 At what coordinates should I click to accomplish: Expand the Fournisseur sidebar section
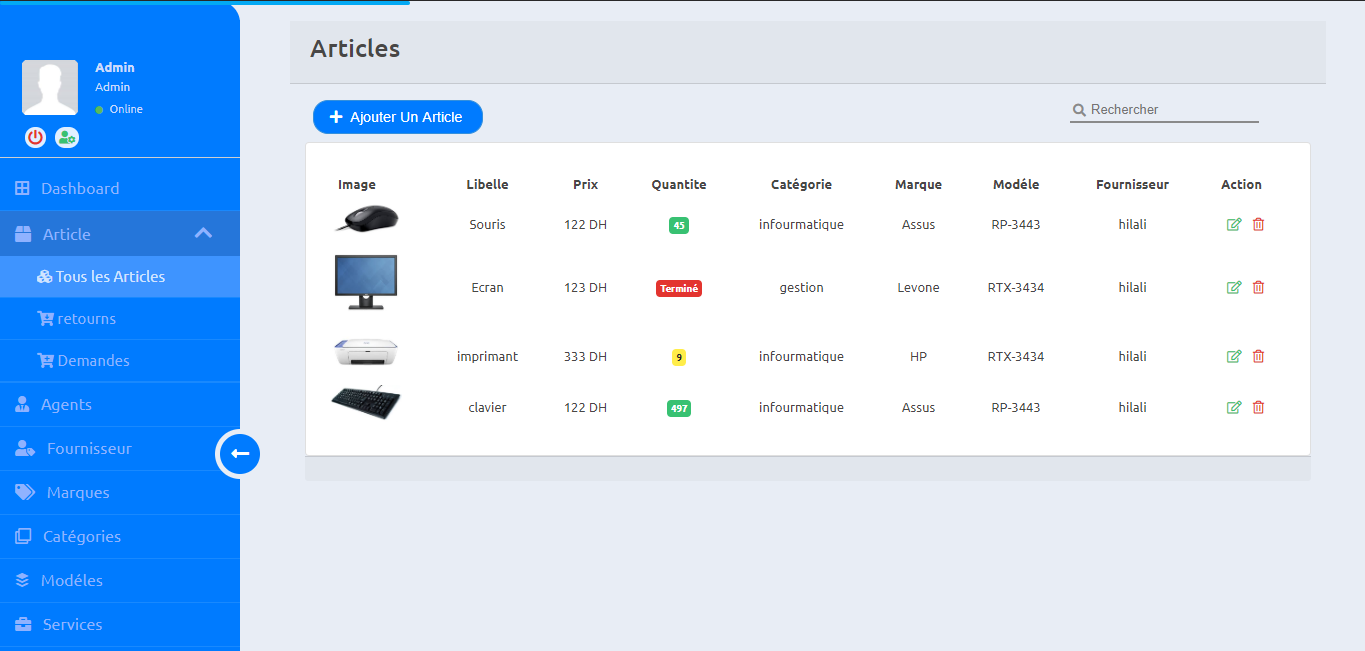(89, 449)
